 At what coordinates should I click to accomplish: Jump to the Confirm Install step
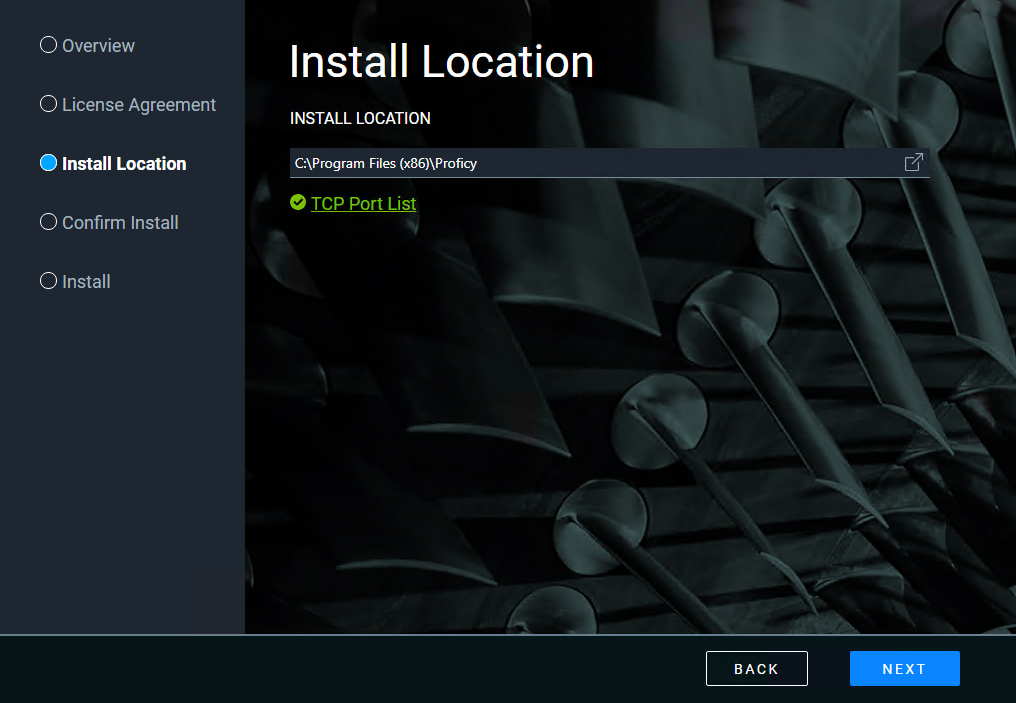point(109,222)
